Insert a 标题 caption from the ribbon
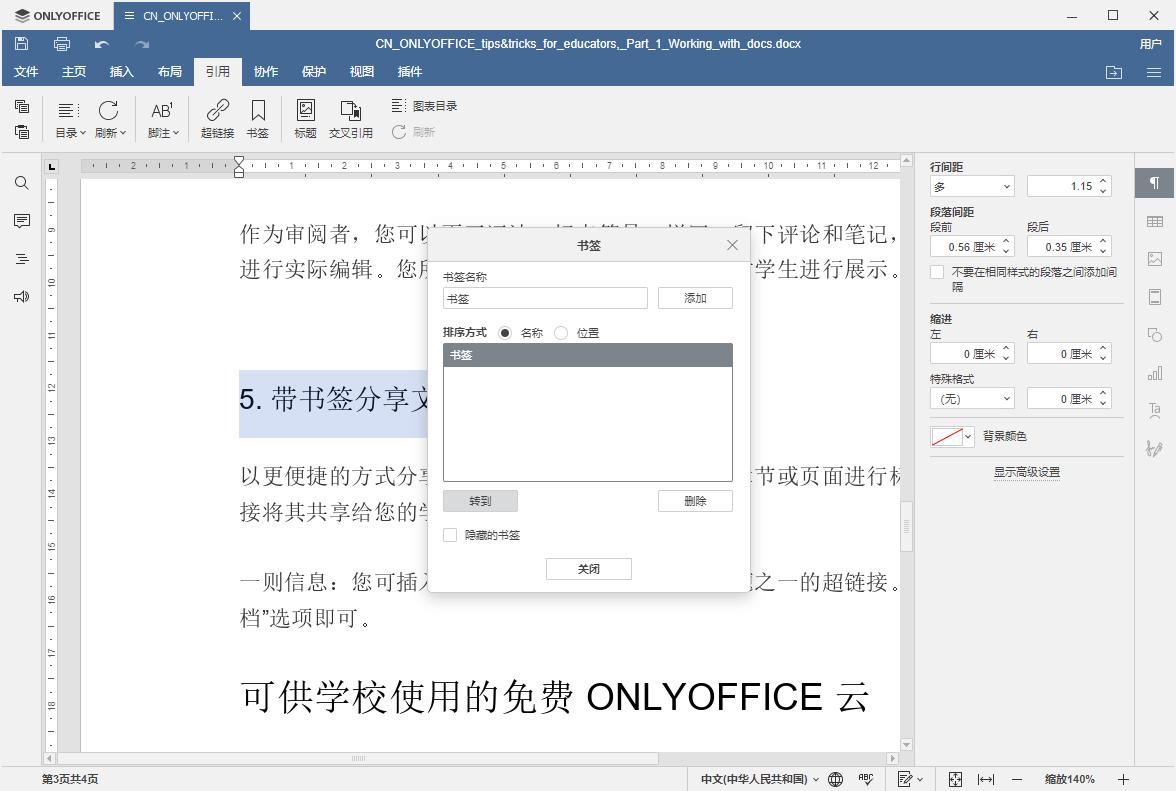 305,118
